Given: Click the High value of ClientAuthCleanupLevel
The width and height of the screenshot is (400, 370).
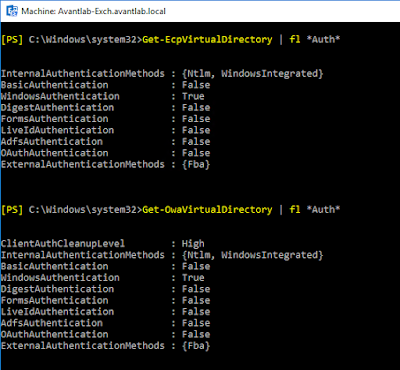Looking at the screenshot, I should (x=193, y=244).
